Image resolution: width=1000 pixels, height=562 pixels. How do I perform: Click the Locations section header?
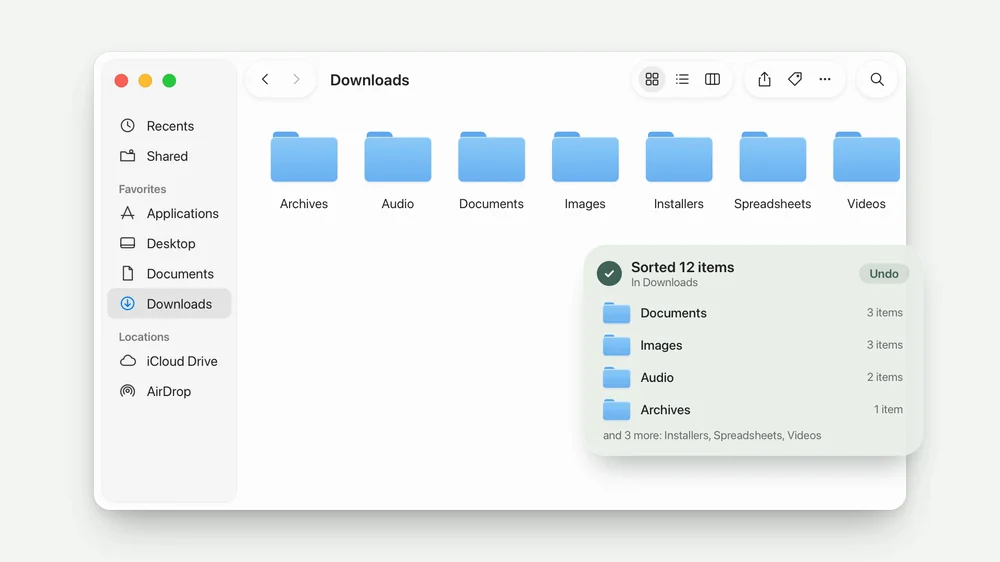144,337
